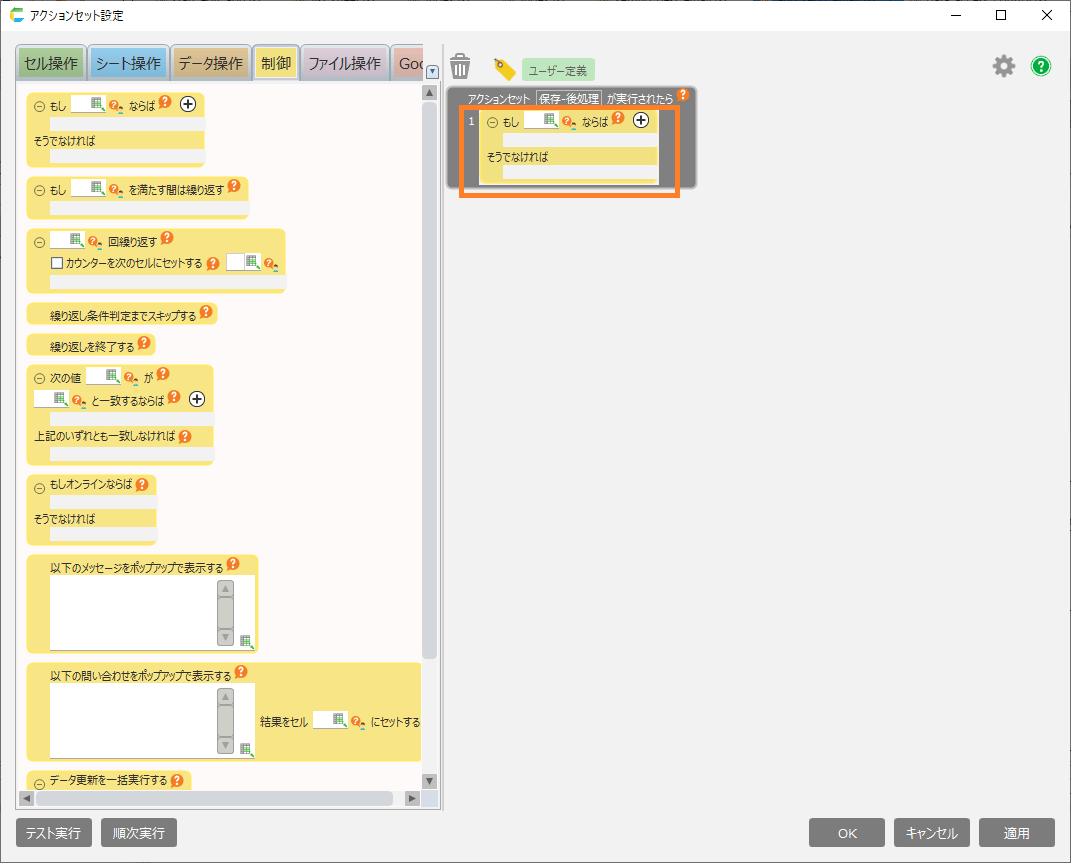Click help icon beside もしオンラインならば
Image resolution: width=1071 pixels, height=863 pixels.
[x=142, y=484]
